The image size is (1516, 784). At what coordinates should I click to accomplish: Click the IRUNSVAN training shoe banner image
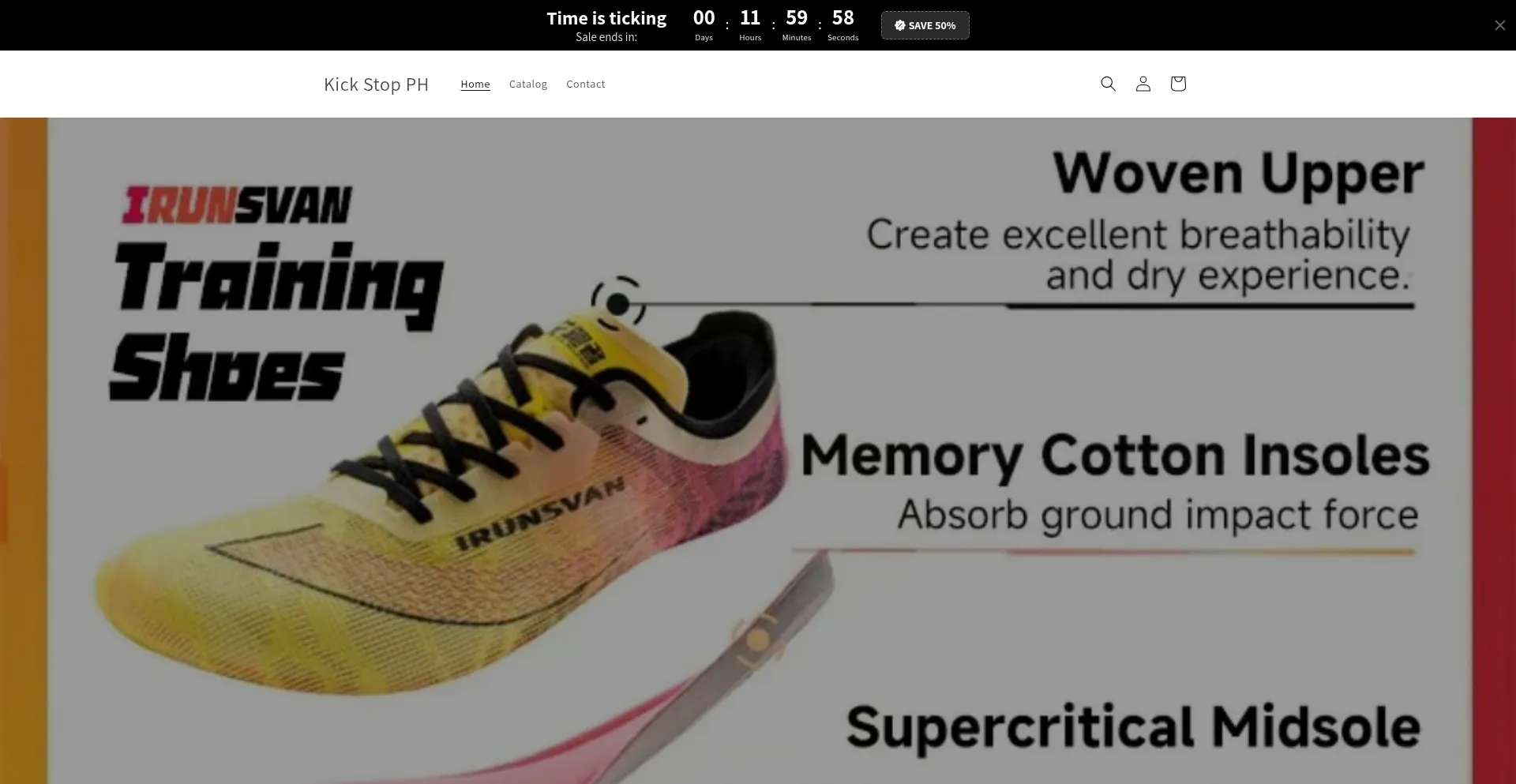[x=758, y=451]
